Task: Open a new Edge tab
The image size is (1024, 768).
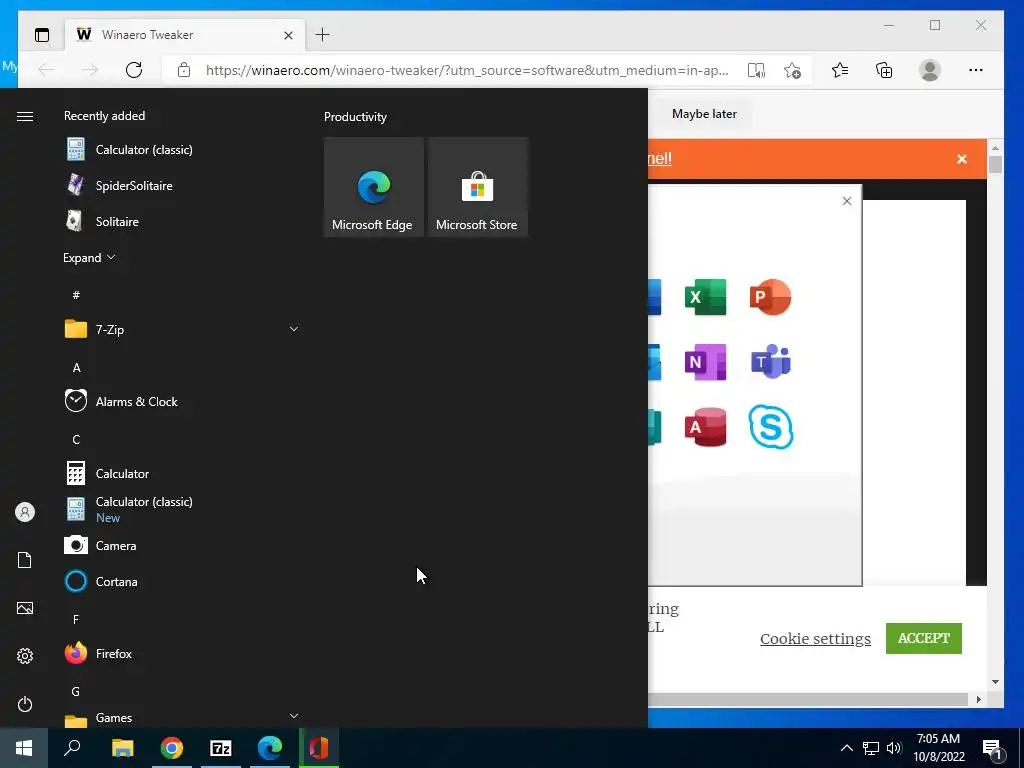Action: [x=323, y=35]
